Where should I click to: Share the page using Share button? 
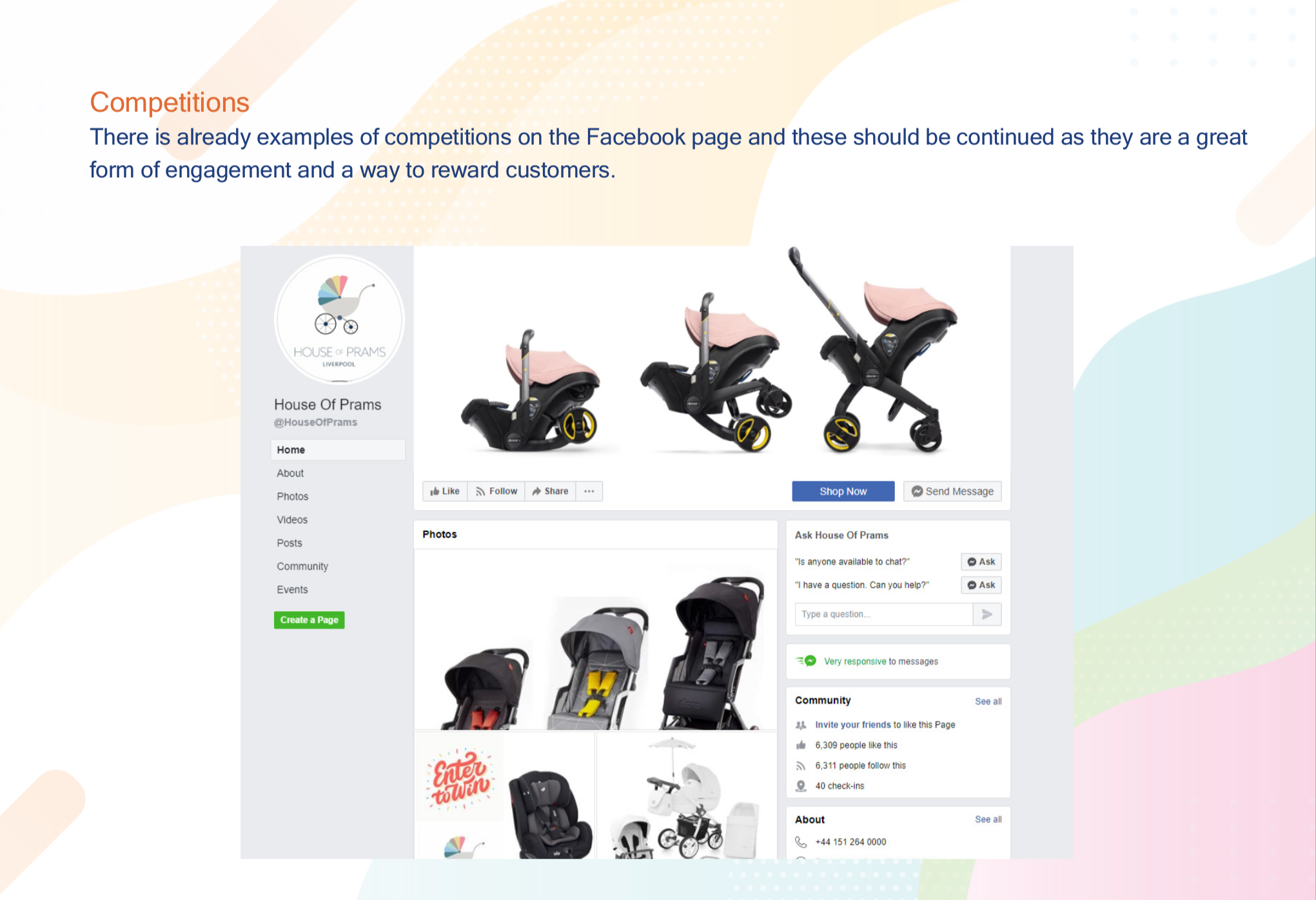pyautogui.click(x=551, y=491)
